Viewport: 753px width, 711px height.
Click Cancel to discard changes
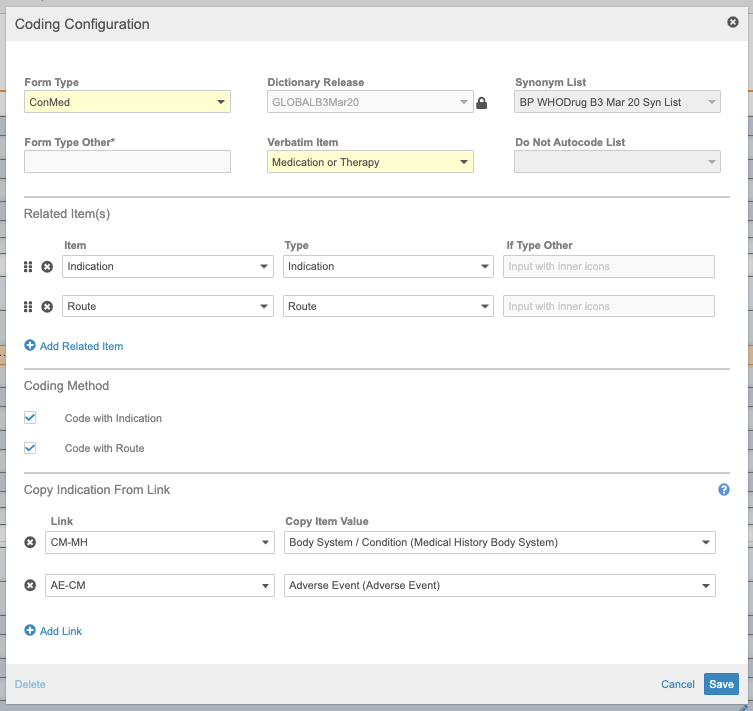click(x=677, y=684)
